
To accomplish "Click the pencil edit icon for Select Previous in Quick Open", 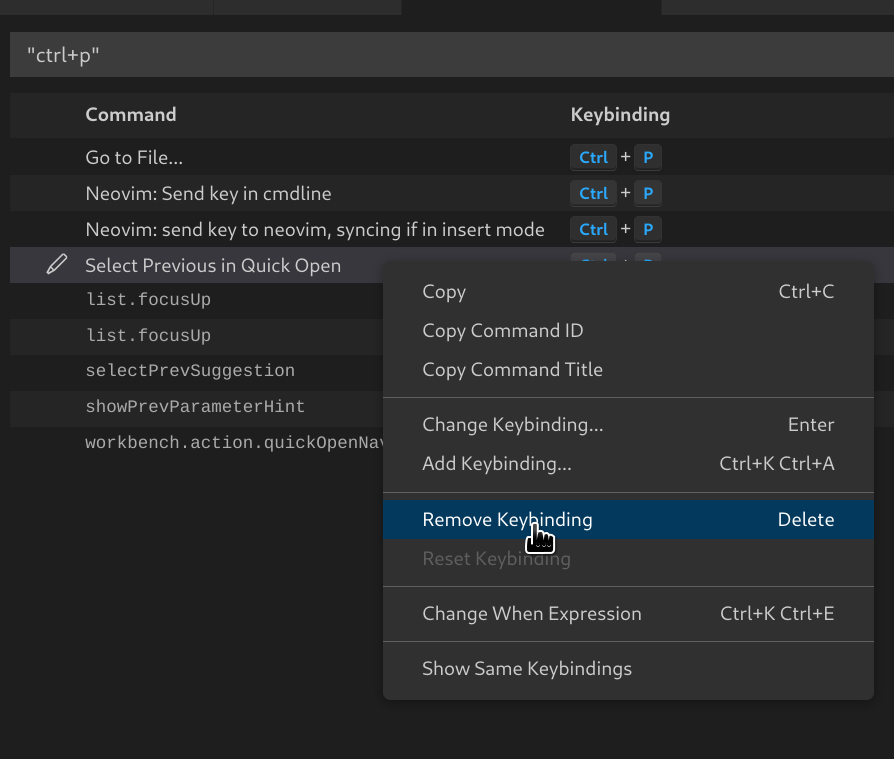I will (x=57, y=264).
